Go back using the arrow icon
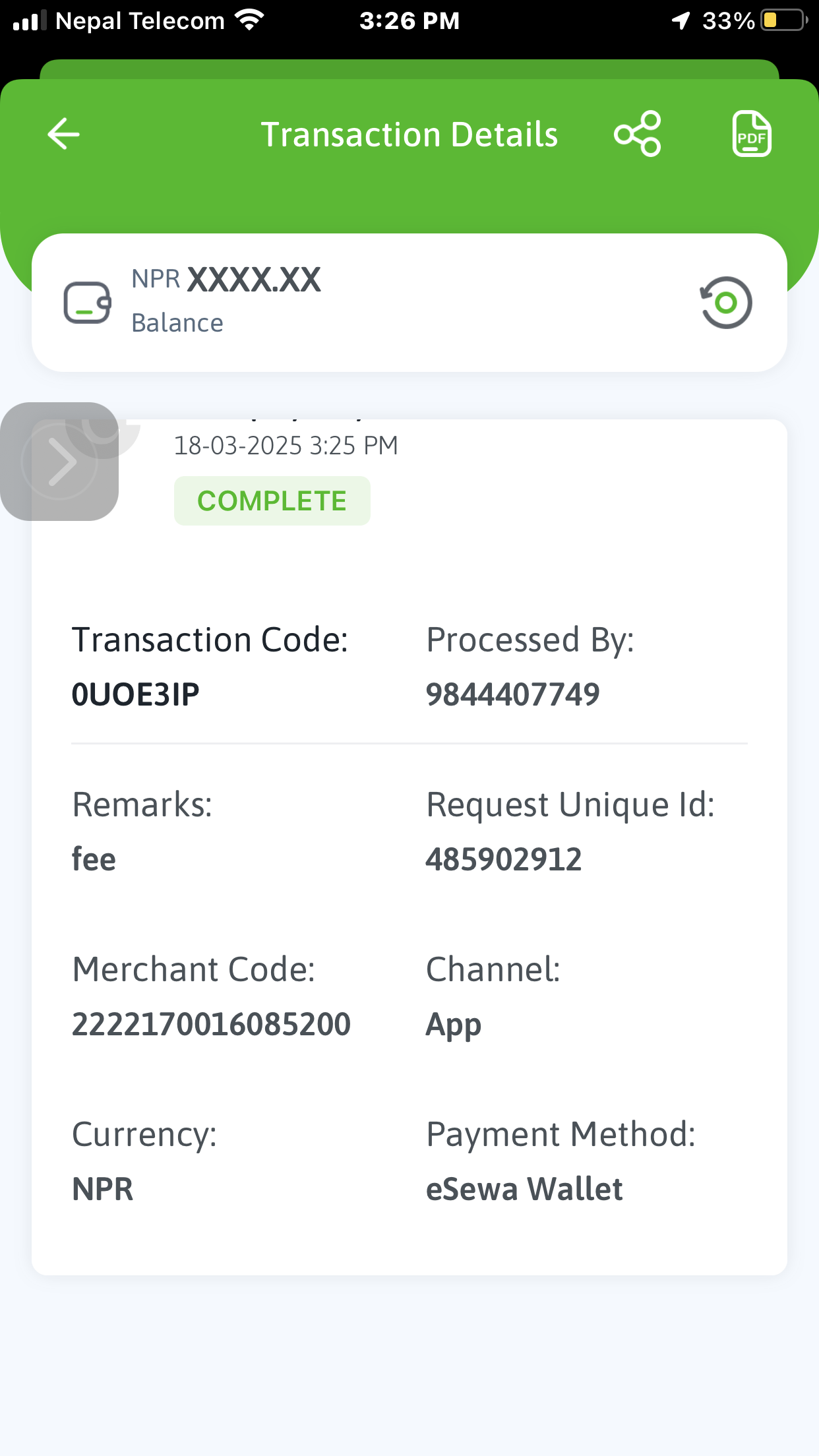The image size is (819, 1456). coord(64,134)
